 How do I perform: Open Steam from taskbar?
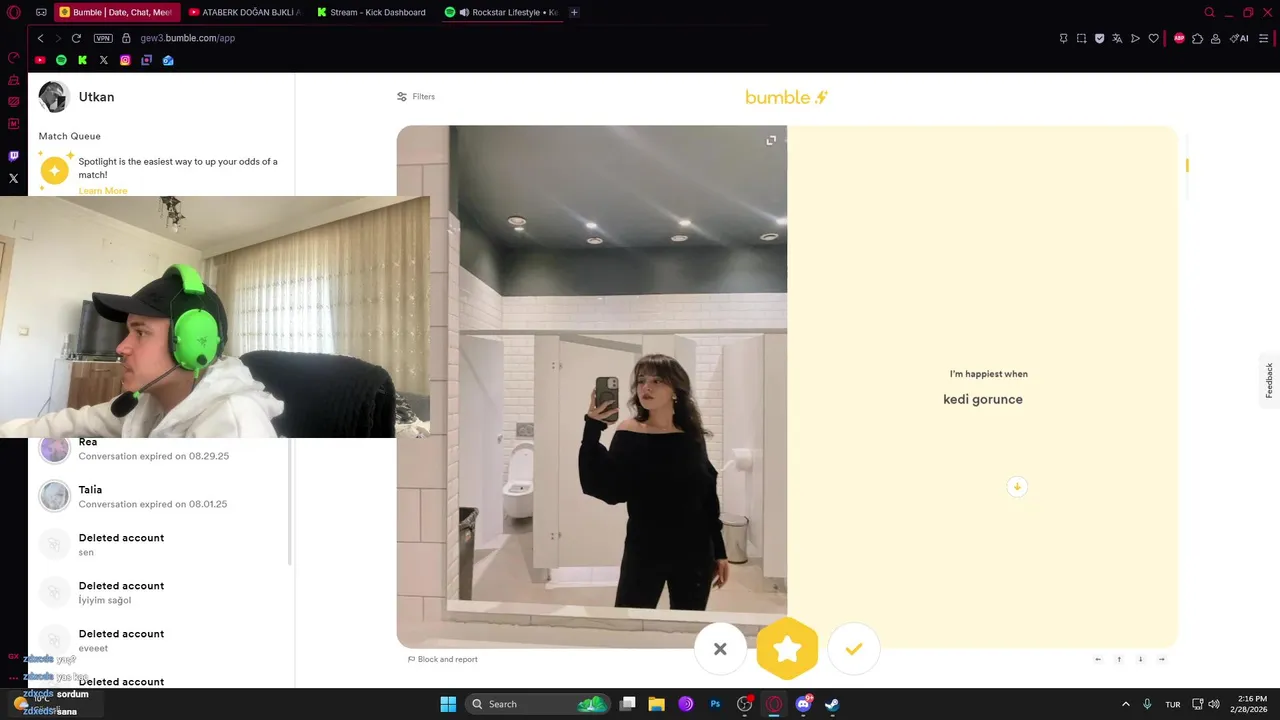(x=832, y=704)
